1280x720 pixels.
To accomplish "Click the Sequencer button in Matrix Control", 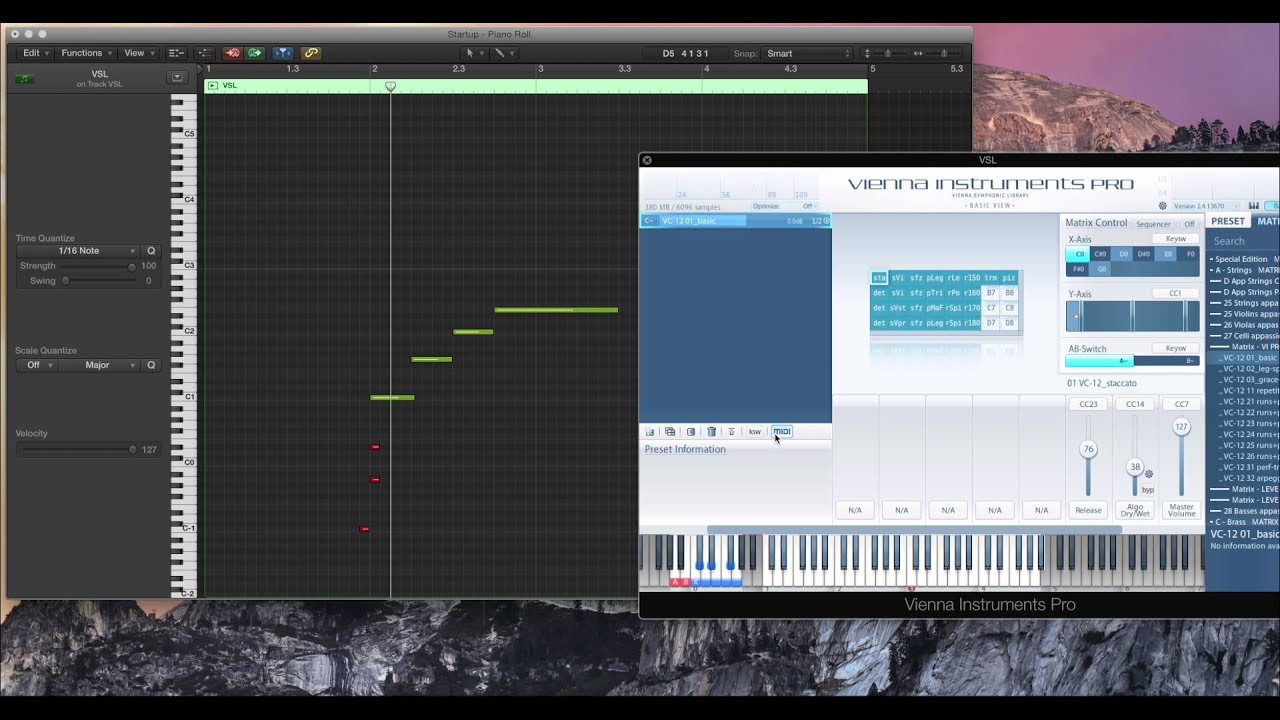I will click(1154, 224).
